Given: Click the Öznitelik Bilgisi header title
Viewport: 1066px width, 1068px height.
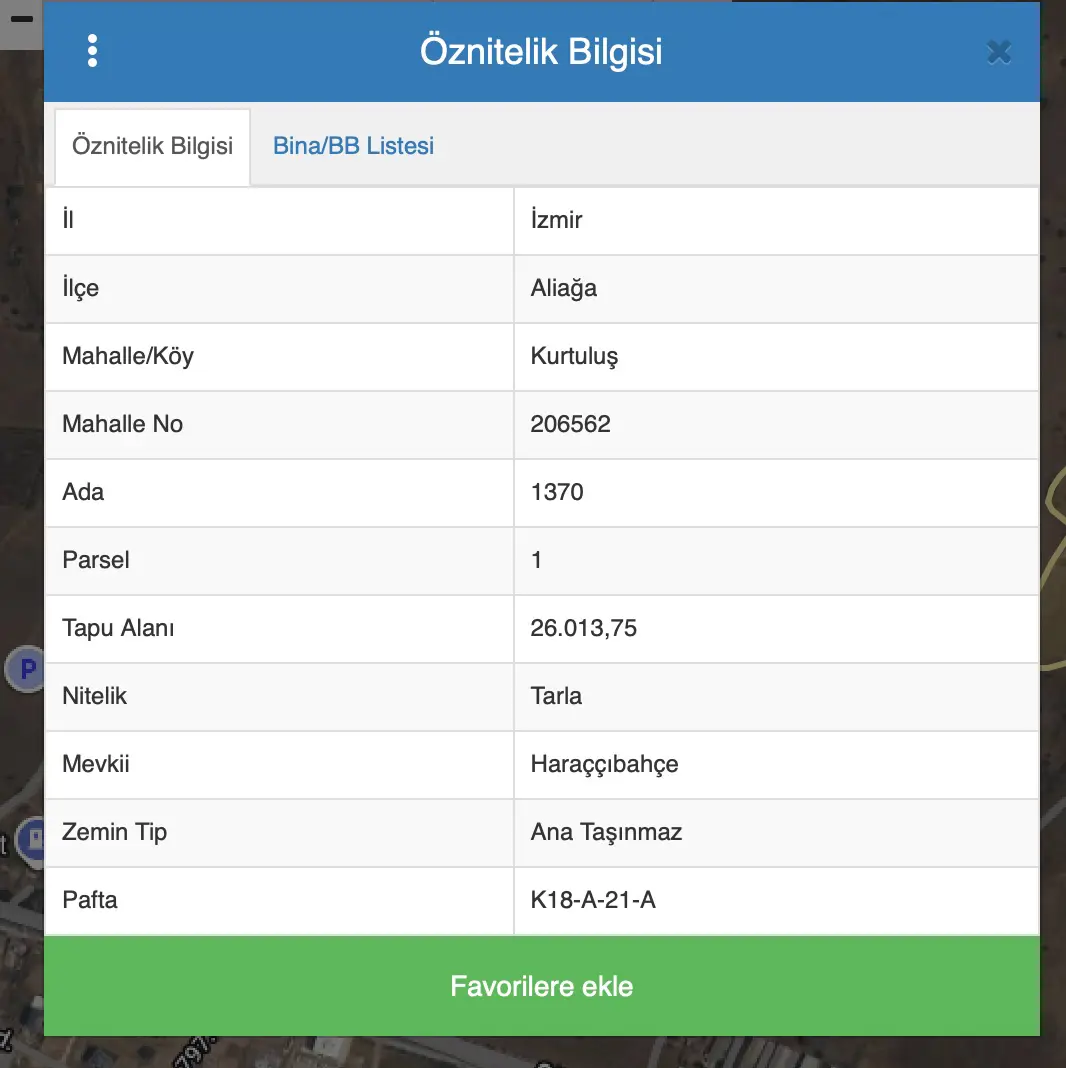Looking at the screenshot, I should (541, 51).
